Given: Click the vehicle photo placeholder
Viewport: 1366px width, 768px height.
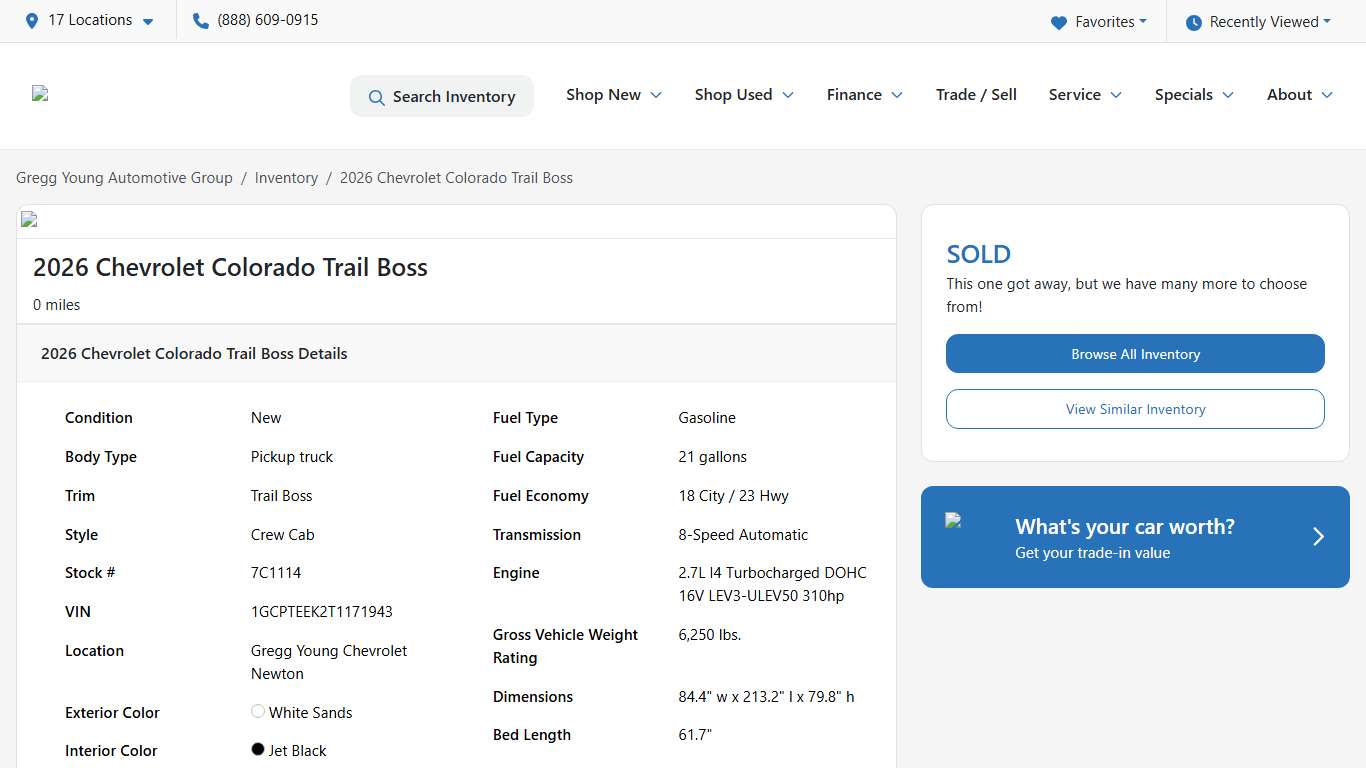Looking at the screenshot, I should (x=29, y=220).
